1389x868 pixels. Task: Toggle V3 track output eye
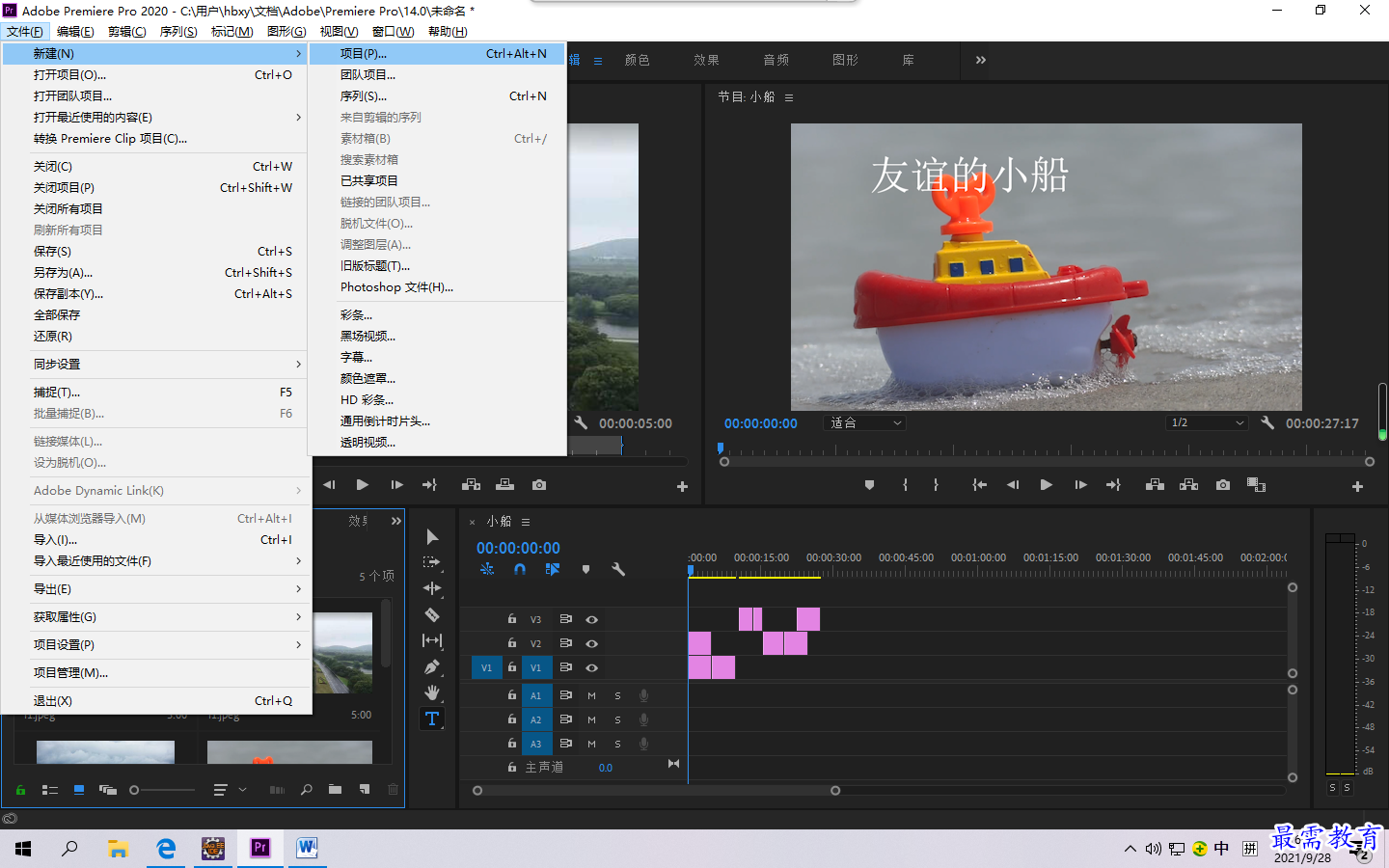591,619
